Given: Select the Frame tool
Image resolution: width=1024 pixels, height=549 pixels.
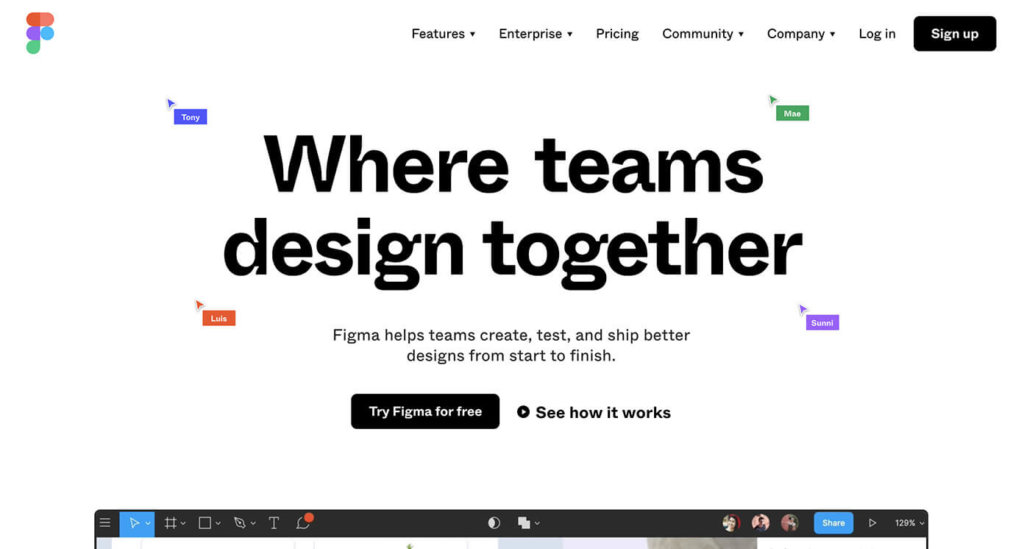Looking at the screenshot, I should pos(170,523).
